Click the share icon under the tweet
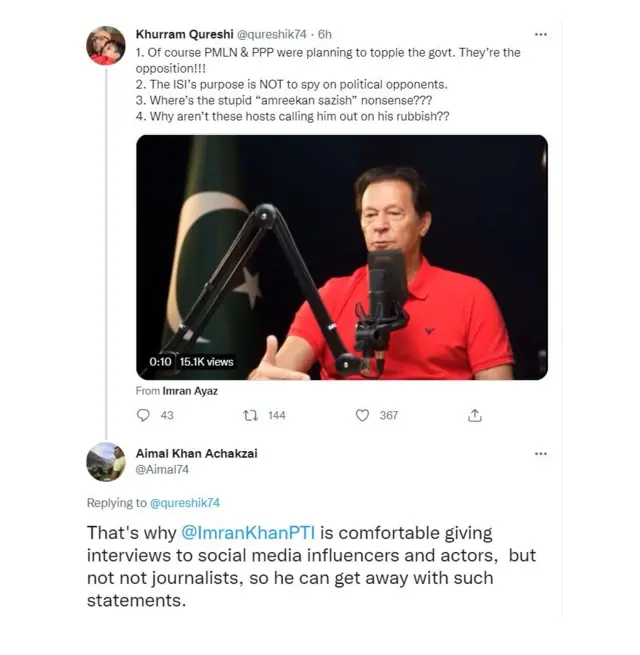Screen dimensions: 640x655 (x=475, y=415)
